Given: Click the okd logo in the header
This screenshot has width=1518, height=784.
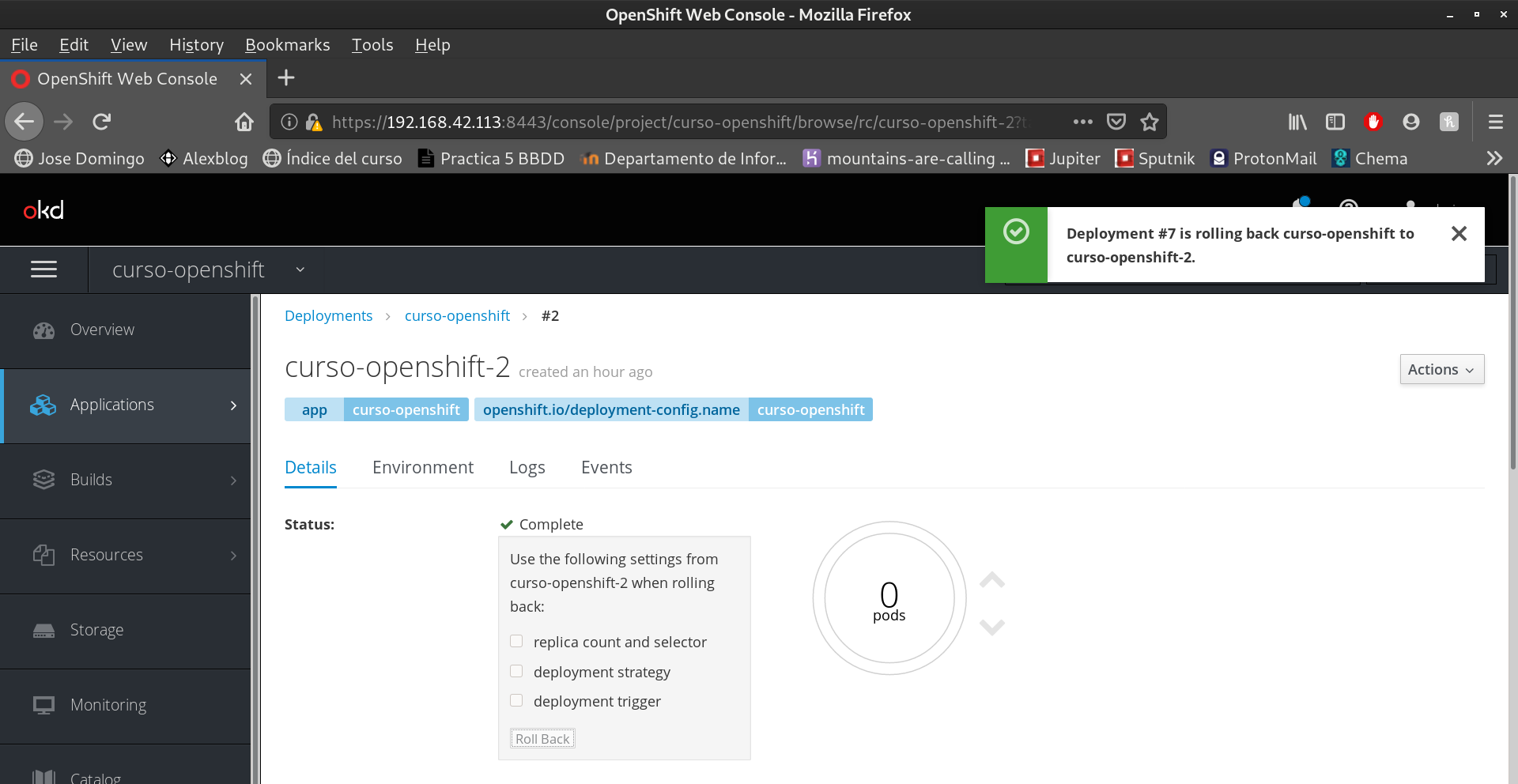Looking at the screenshot, I should point(43,210).
